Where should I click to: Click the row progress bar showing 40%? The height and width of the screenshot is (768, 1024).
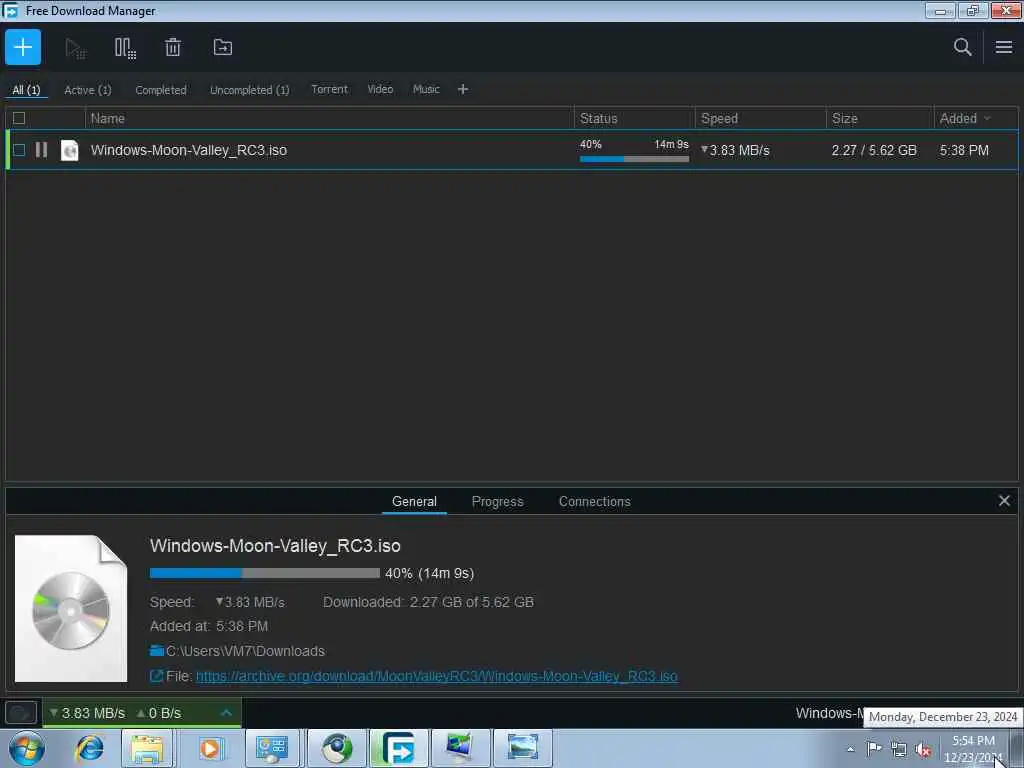[x=634, y=159]
